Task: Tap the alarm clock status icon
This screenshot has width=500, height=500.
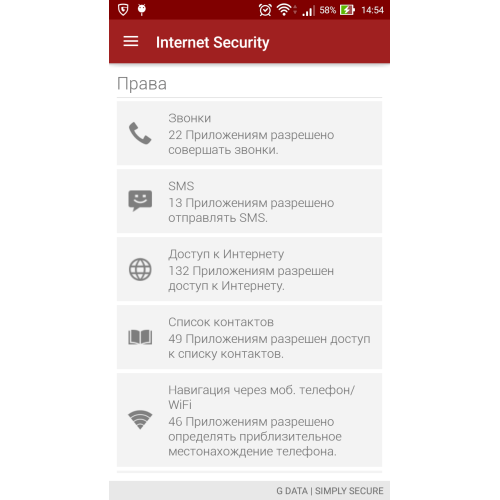Action: coord(265,10)
